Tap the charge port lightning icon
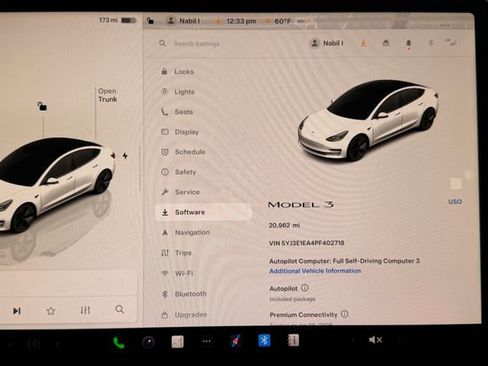Image resolution: width=488 pixels, height=366 pixels. (x=125, y=156)
